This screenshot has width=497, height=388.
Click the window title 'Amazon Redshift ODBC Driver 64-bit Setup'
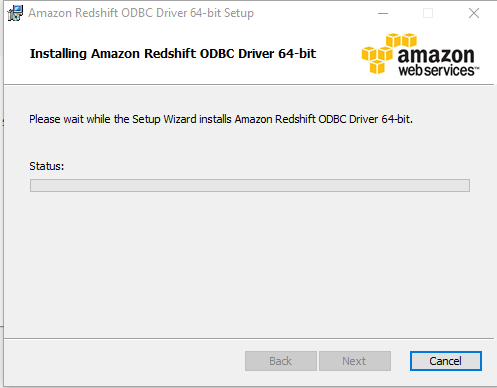click(141, 13)
